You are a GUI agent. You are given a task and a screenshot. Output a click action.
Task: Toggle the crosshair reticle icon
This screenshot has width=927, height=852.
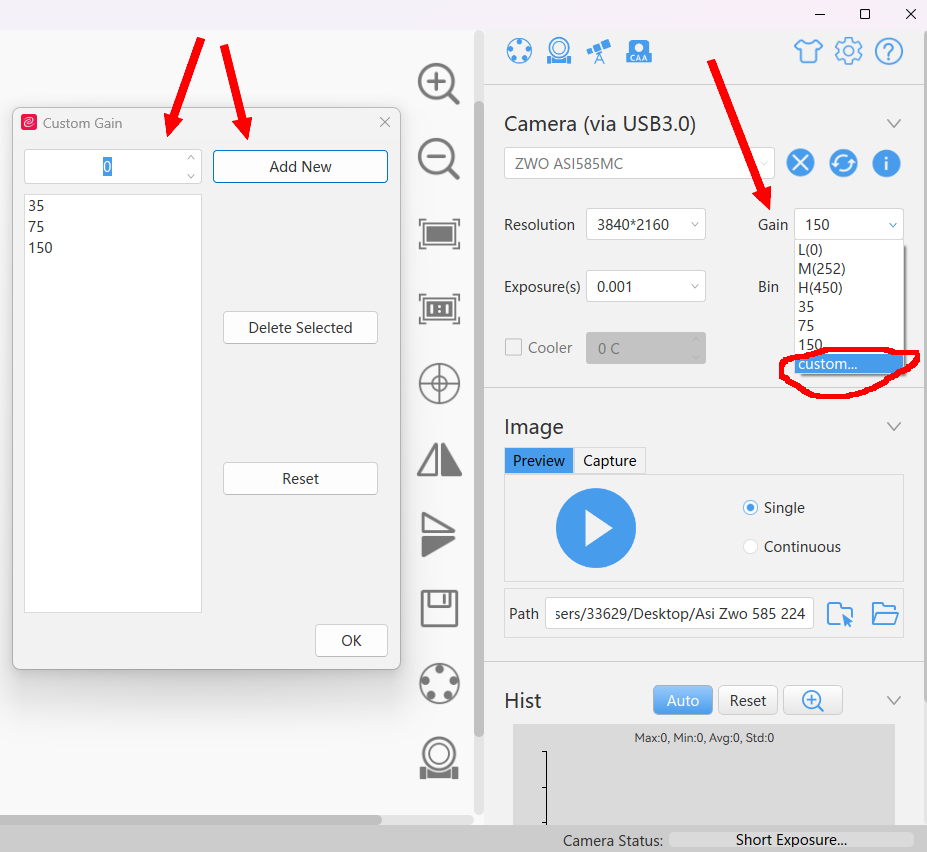[x=439, y=383]
